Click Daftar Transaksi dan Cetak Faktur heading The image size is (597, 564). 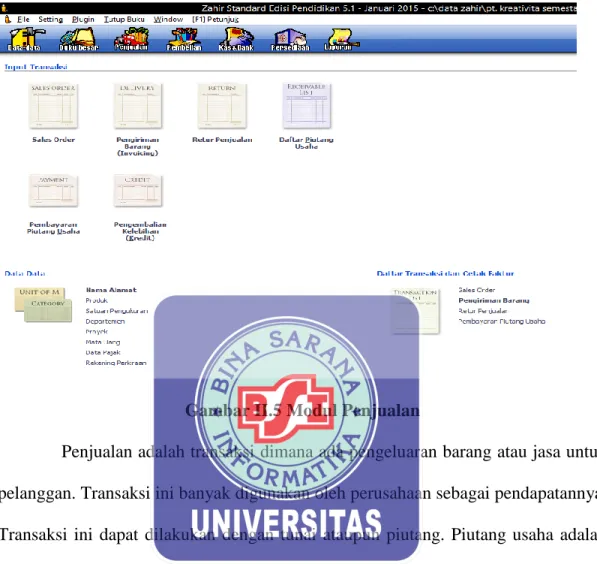(x=445, y=273)
